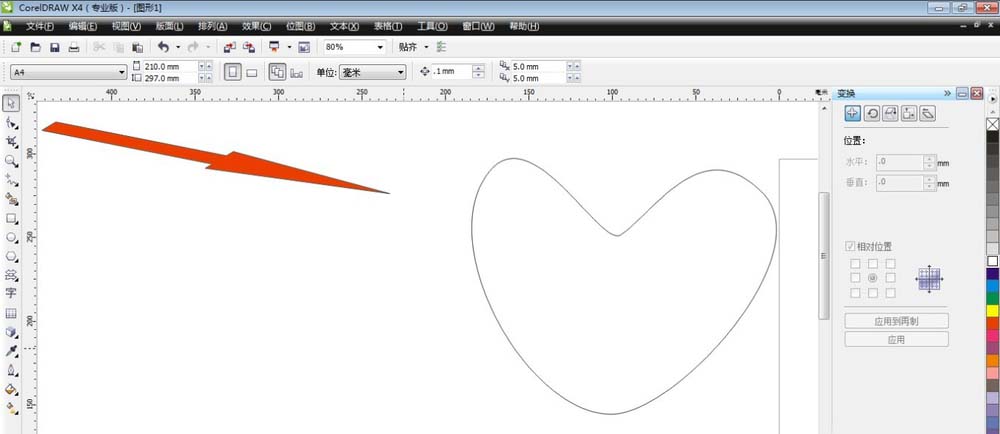Choose the Rectangle tool
The image size is (1000, 434).
coord(11,218)
